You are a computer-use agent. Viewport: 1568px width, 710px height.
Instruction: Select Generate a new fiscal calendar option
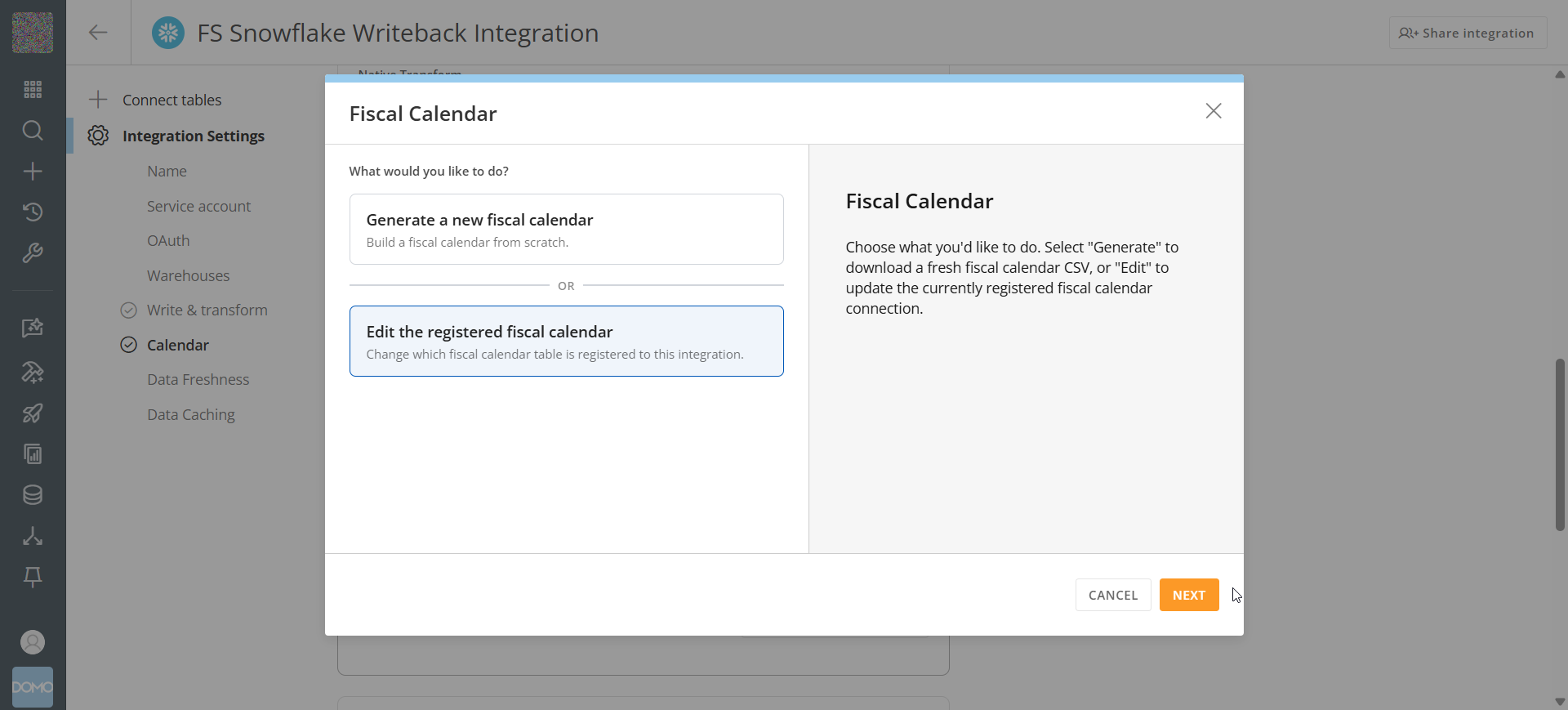(567, 230)
